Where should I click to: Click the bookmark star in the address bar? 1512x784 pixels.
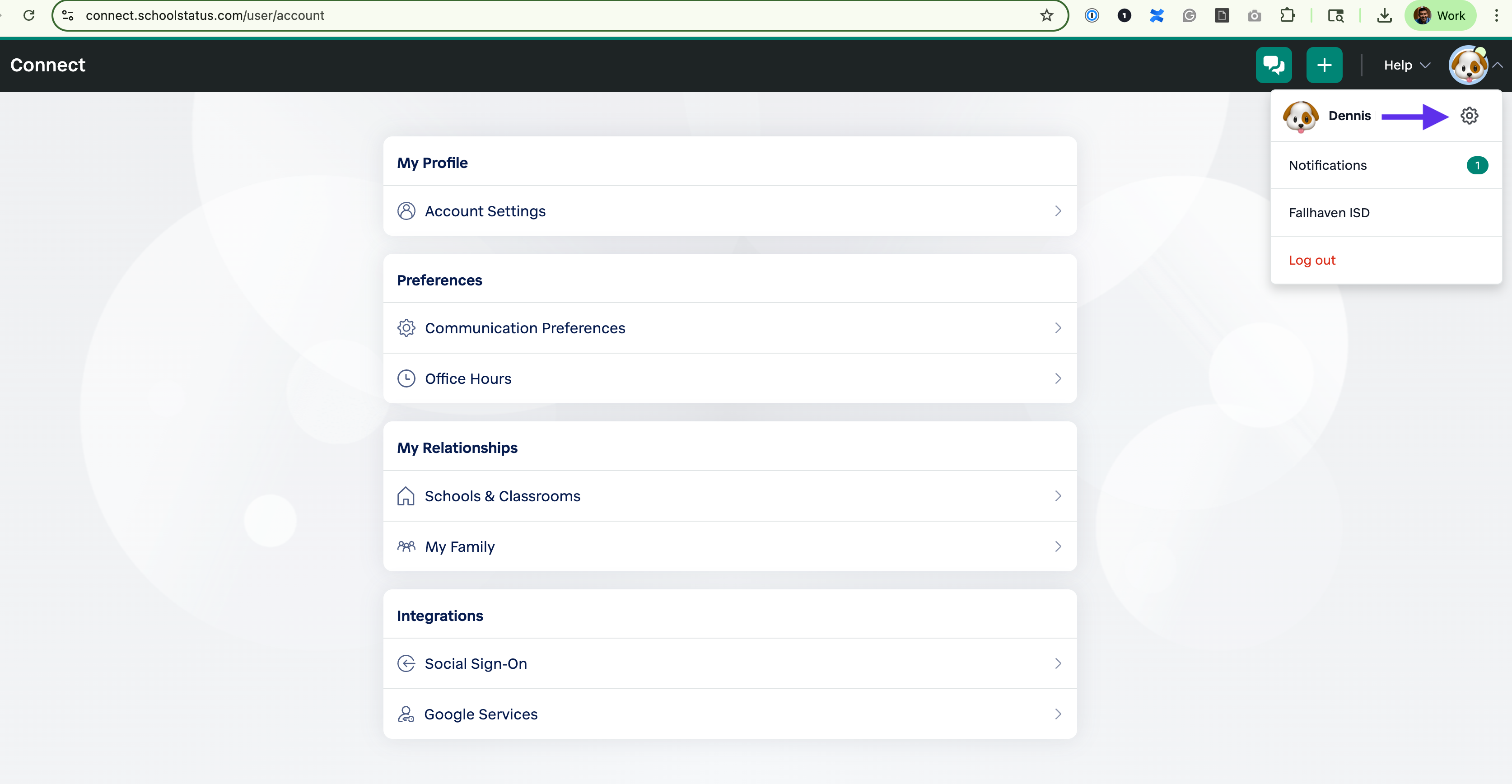1046,15
